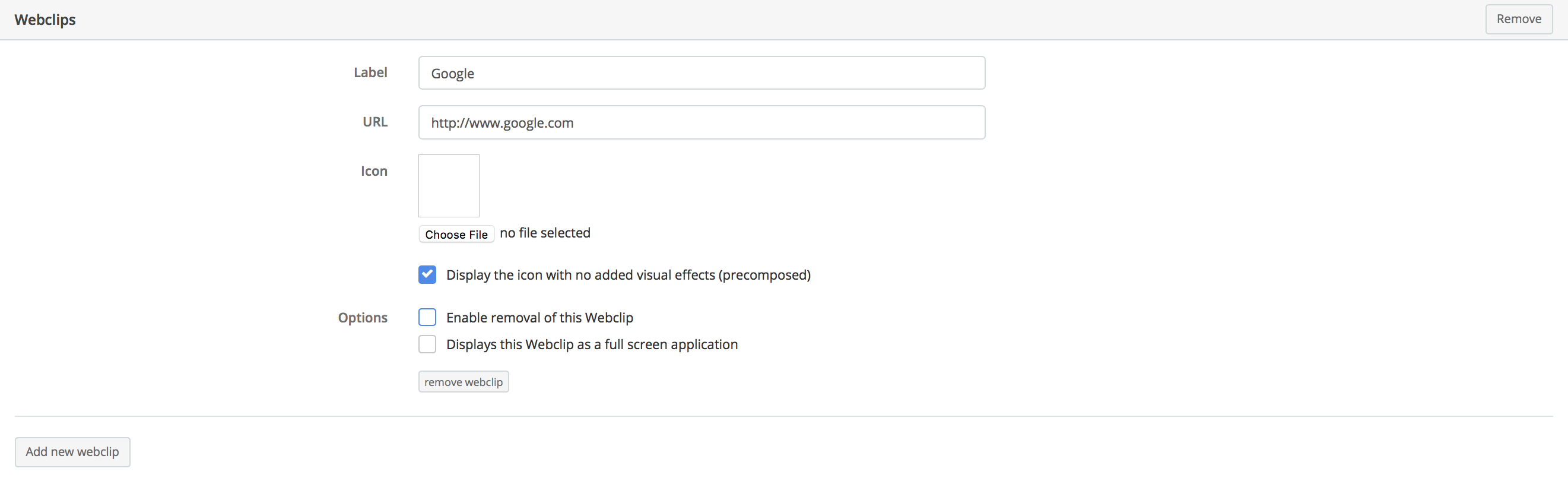
Task: Click the "Enable removal of this Webclip" text
Action: [539, 318]
